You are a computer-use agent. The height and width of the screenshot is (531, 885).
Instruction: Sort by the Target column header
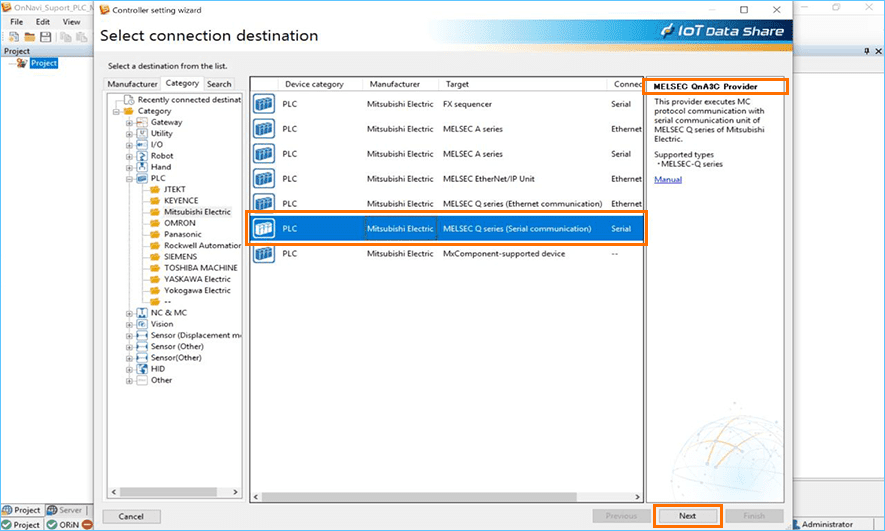(457, 84)
